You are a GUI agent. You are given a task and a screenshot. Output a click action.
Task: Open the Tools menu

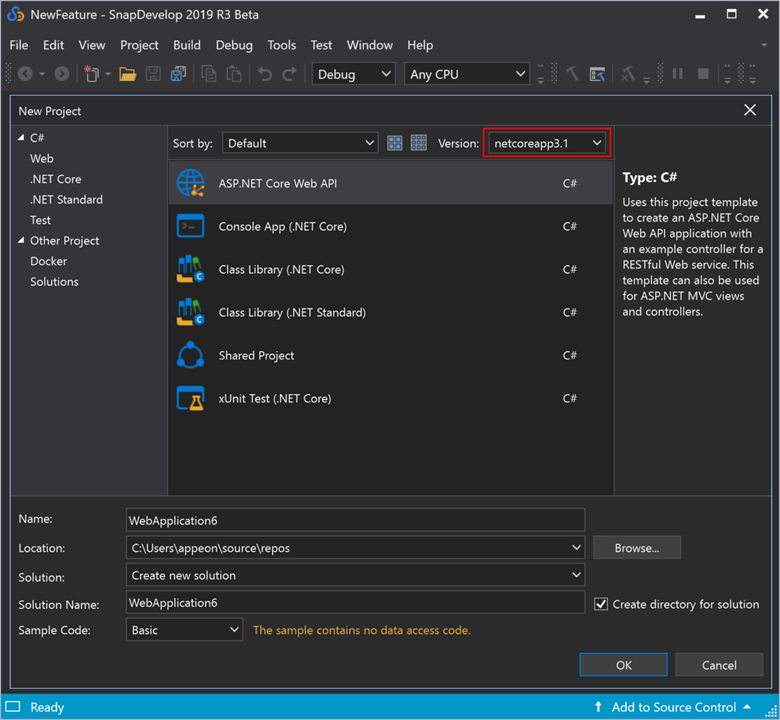282,45
